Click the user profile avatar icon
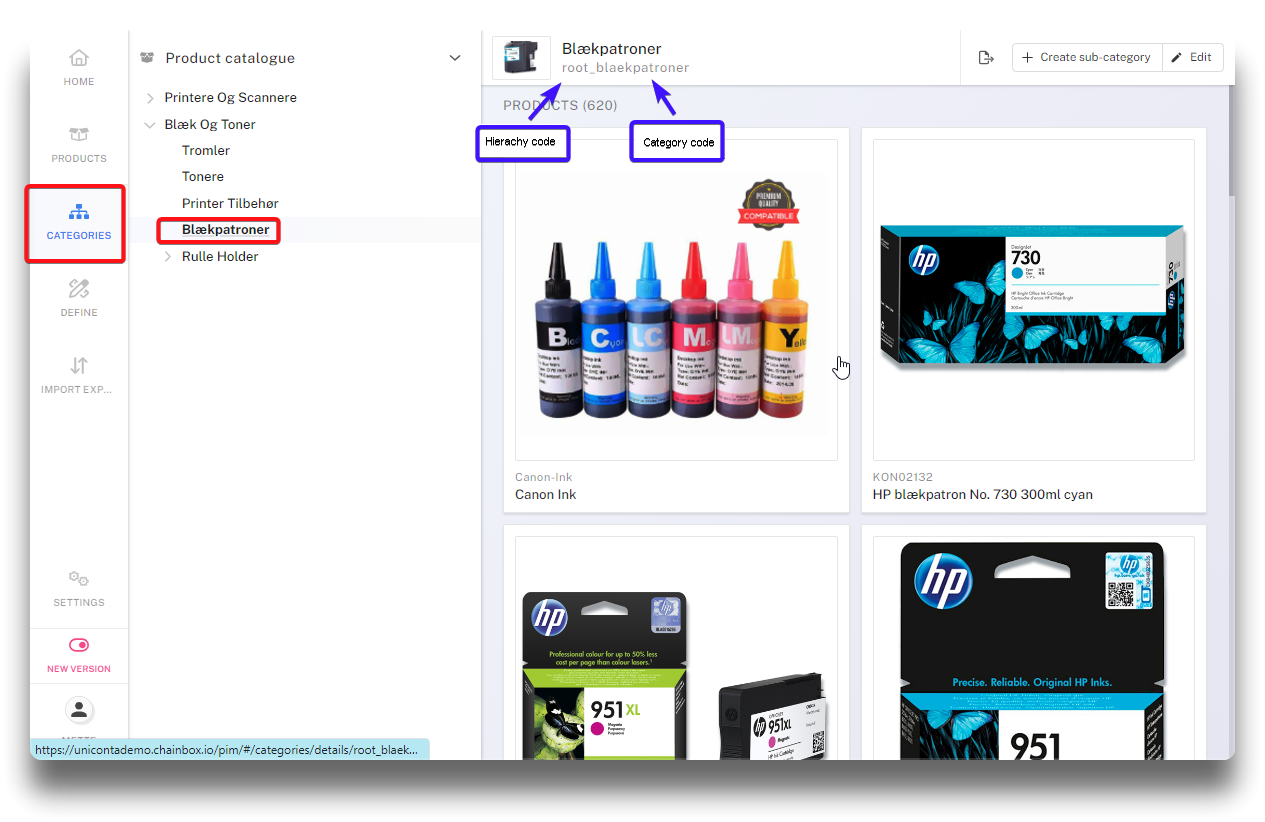 [x=79, y=710]
